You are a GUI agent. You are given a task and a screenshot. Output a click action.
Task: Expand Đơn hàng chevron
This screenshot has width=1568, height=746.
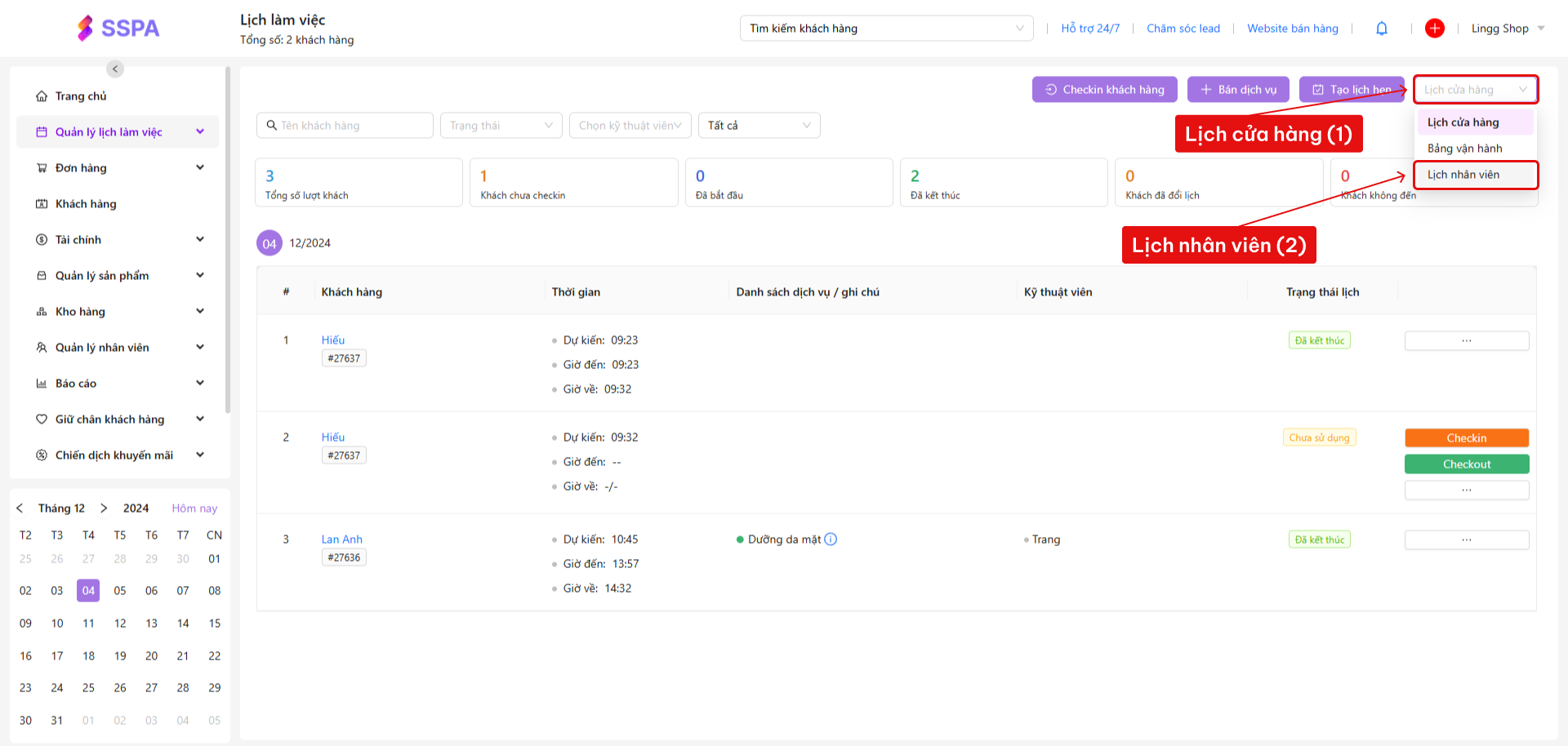(200, 167)
